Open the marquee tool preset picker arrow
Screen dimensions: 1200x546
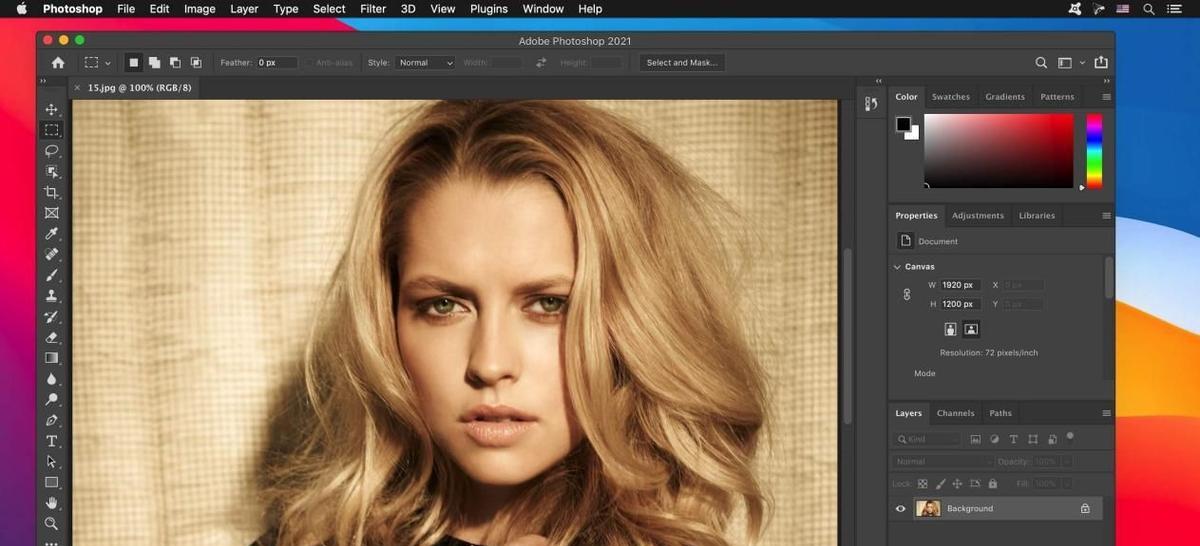pos(107,63)
